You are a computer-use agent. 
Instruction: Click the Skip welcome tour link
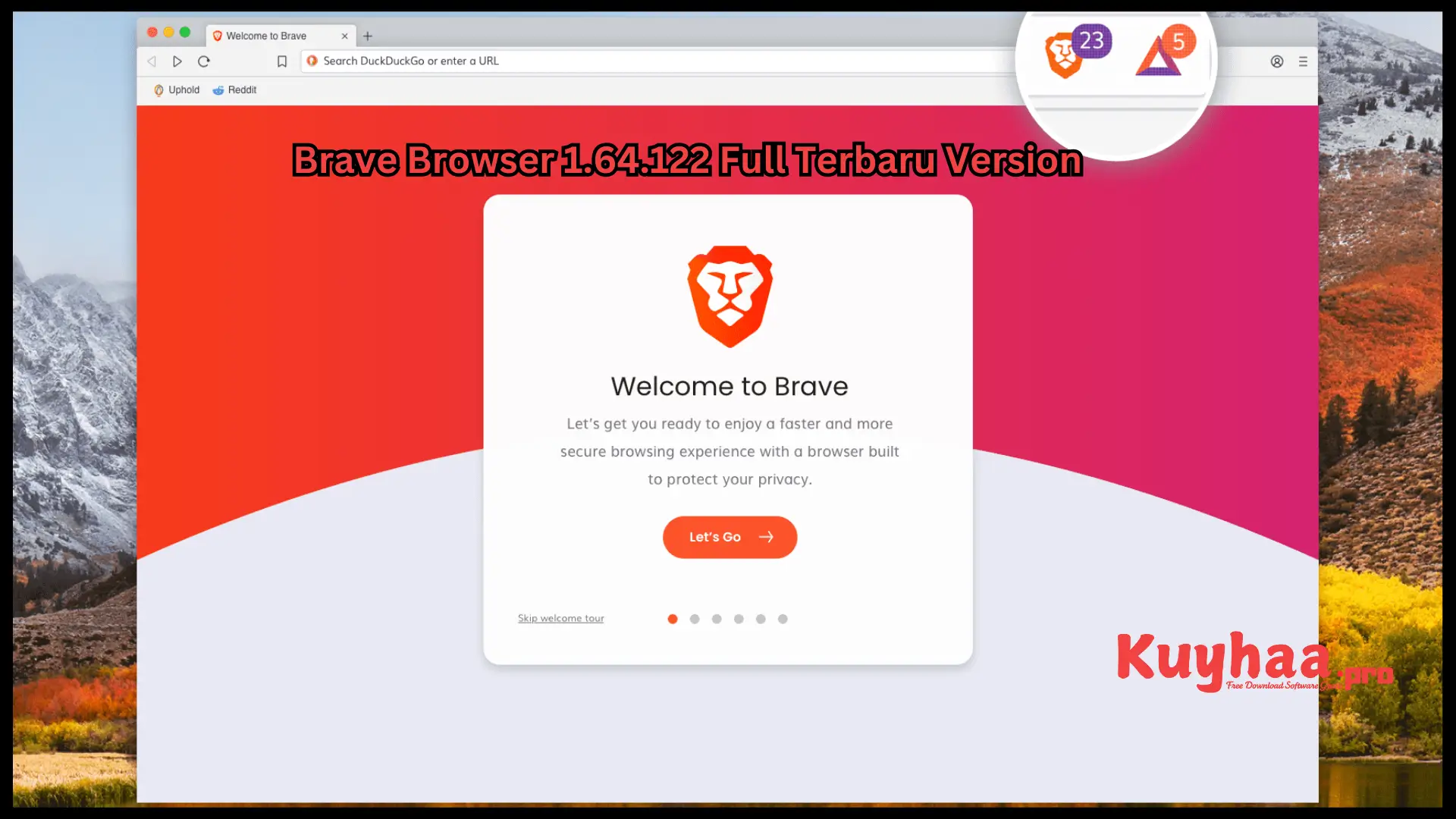point(561,617)
